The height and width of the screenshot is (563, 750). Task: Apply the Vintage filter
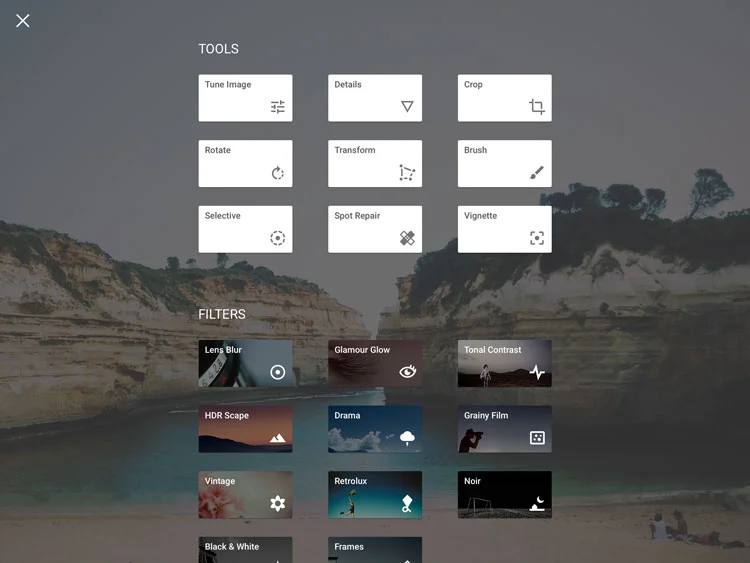pyautogui.click(x=245, y=495)
